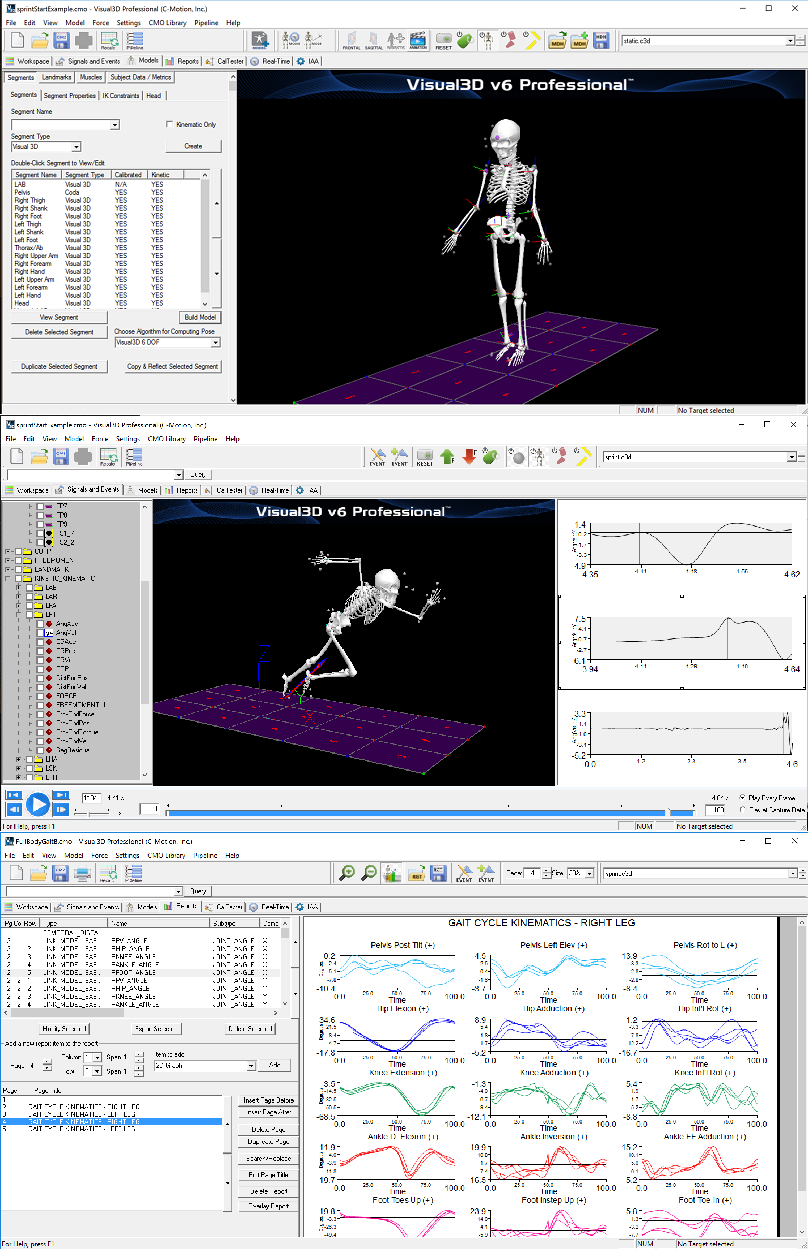Click RESET icon in top window toolbar
This screenshot has width=809, height=1251.
pos(443,40)
